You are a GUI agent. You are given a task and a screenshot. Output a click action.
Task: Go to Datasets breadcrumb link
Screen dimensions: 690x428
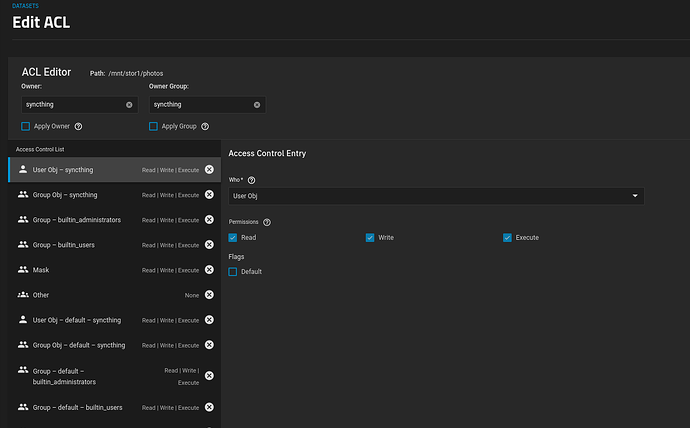pyautogui.click(x=26, y=6)
